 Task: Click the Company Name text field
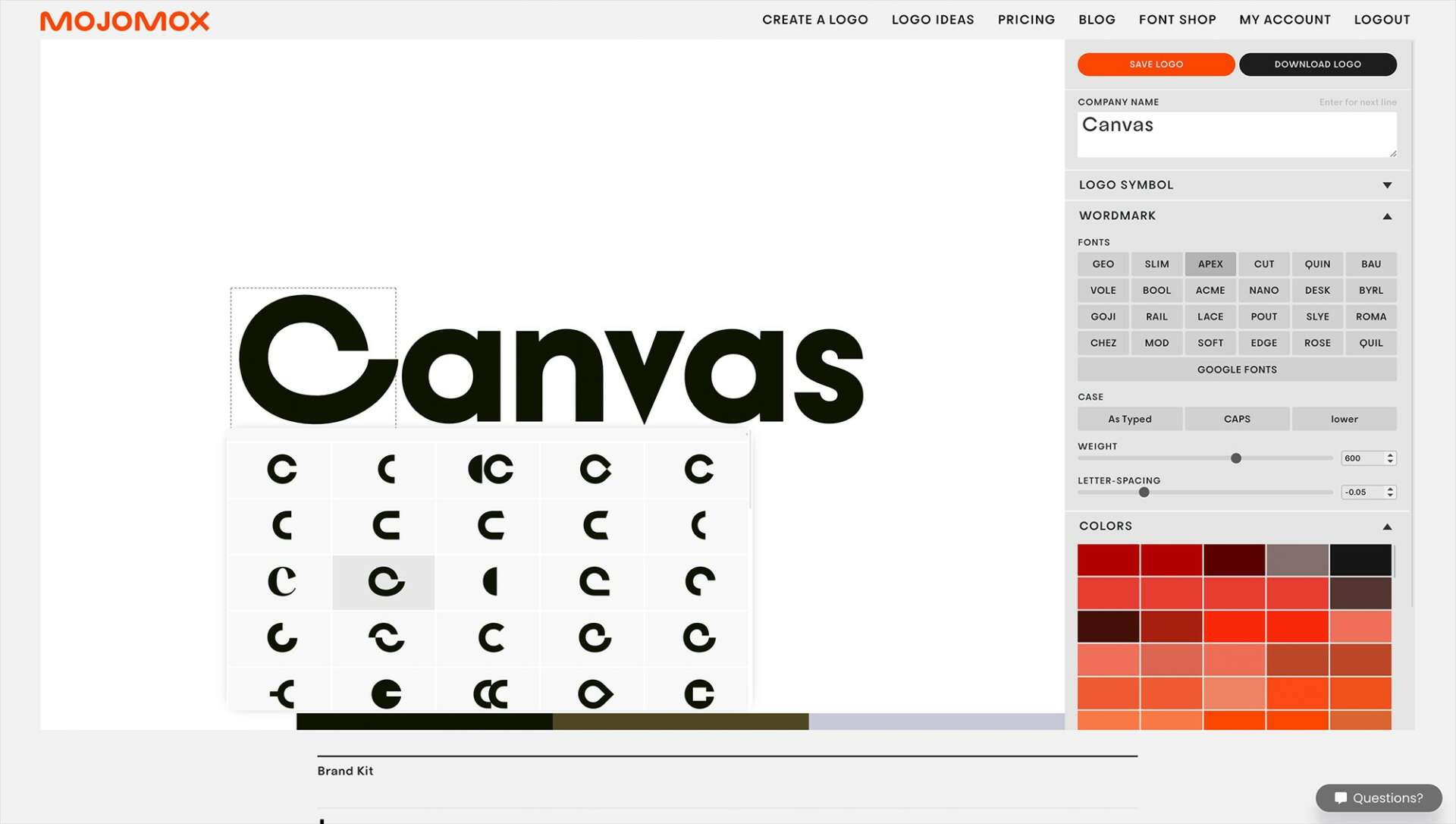coord(1236,134)
